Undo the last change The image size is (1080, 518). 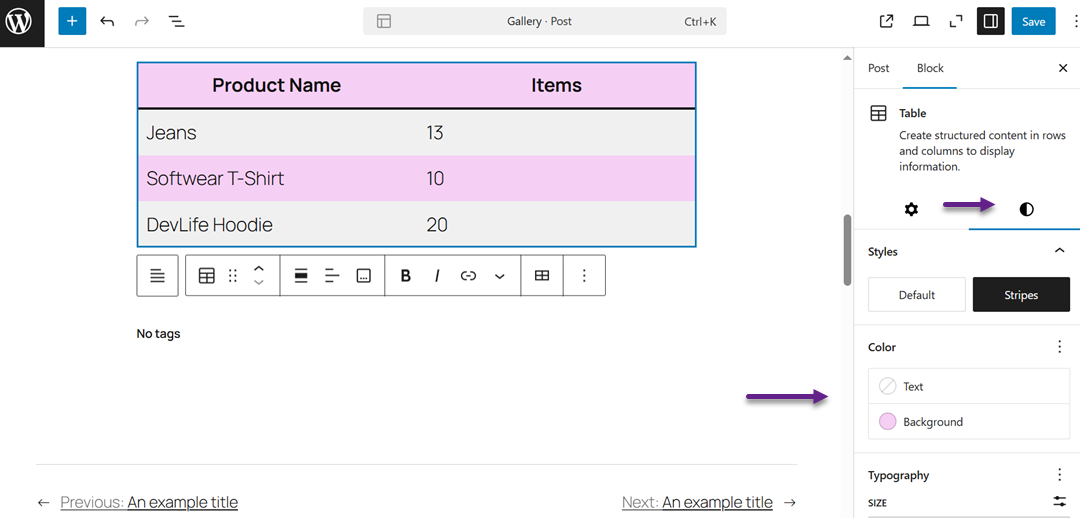pos(107,21)
